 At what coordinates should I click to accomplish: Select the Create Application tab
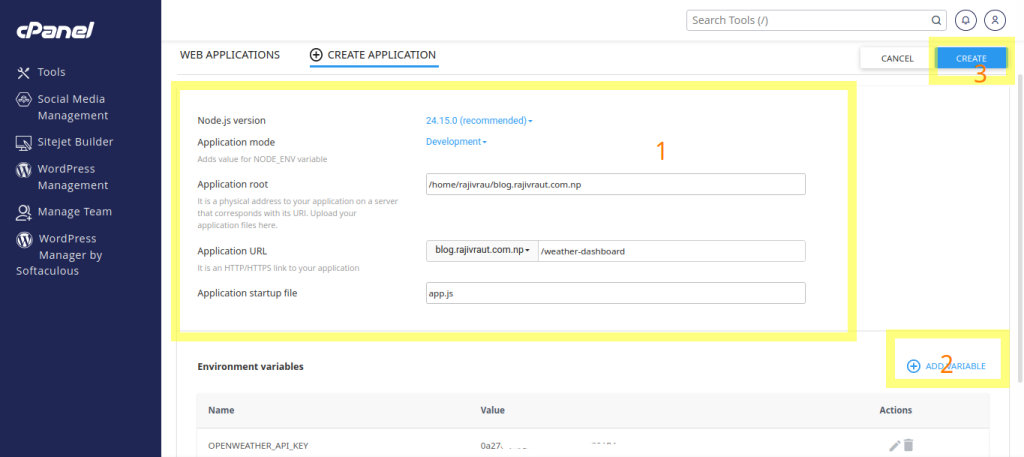tap(373, 55)
